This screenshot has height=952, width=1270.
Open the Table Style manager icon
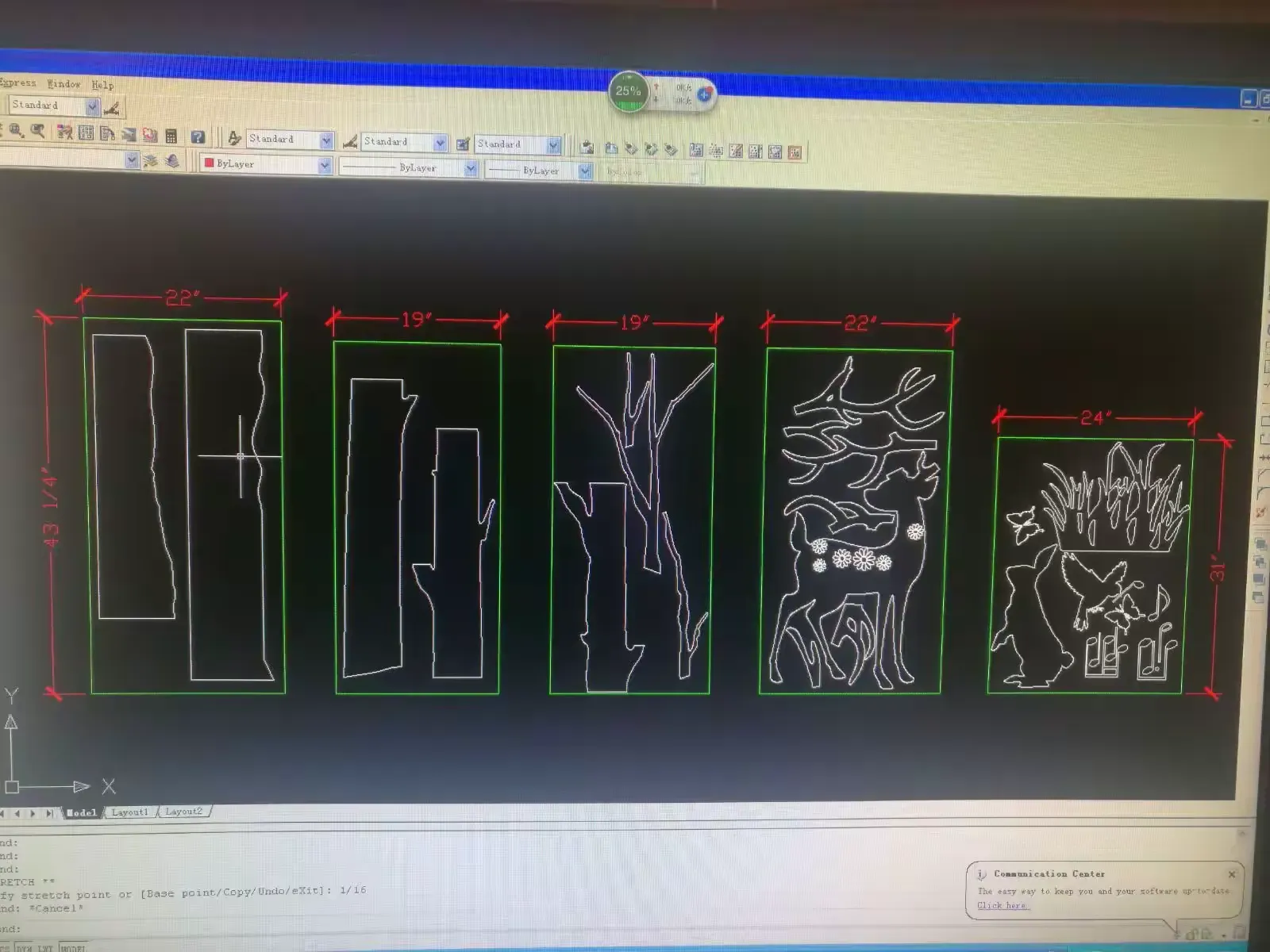(x=463, y=144)
